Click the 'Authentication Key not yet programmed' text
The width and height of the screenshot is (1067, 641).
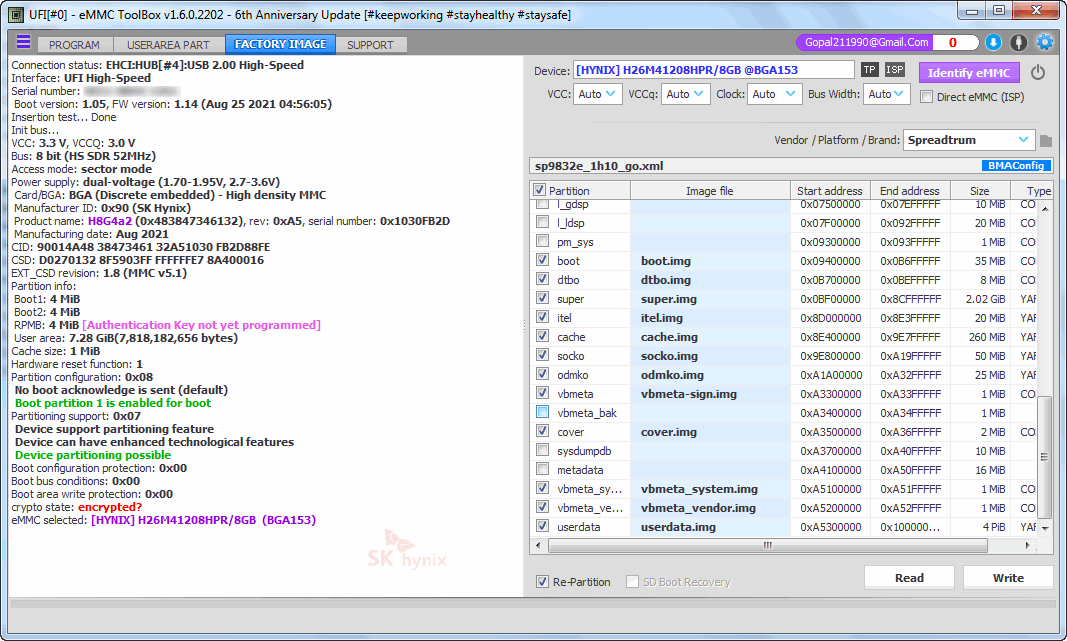pyautogui.click(x=201, y=325)
